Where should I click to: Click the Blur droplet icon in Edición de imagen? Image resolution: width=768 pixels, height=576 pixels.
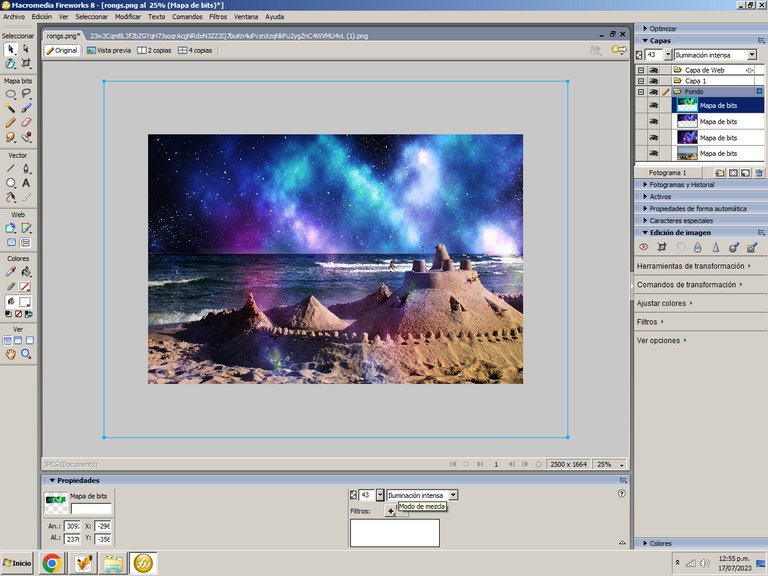(697, 247)
